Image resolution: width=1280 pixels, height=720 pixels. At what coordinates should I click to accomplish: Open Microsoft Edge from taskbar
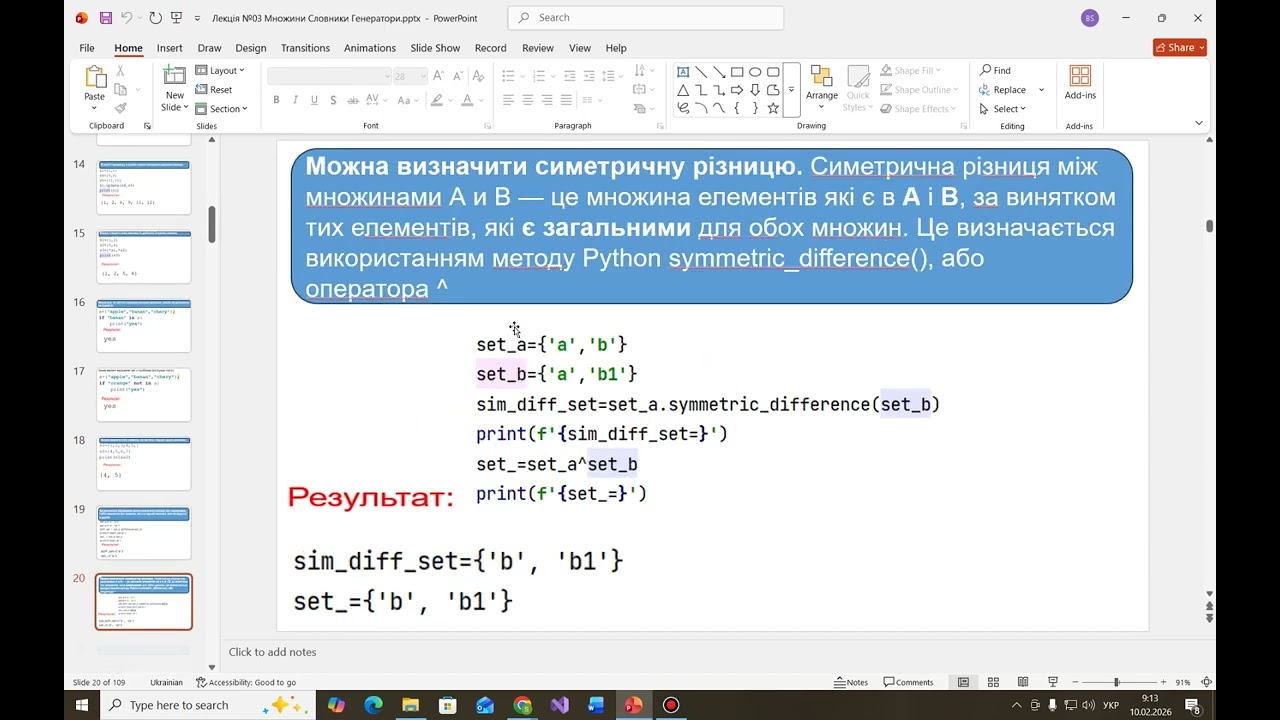373,705
